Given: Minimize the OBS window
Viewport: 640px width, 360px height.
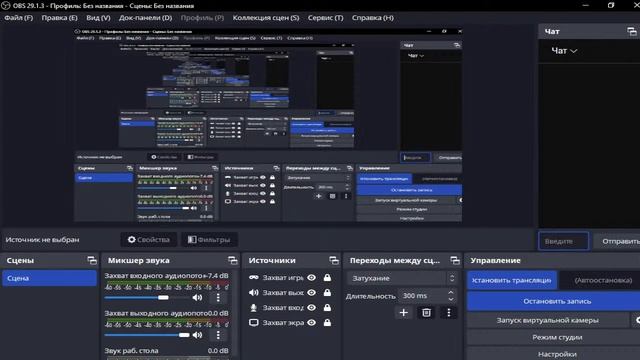Looking at the screenshot, I should (x=586, y=5).
